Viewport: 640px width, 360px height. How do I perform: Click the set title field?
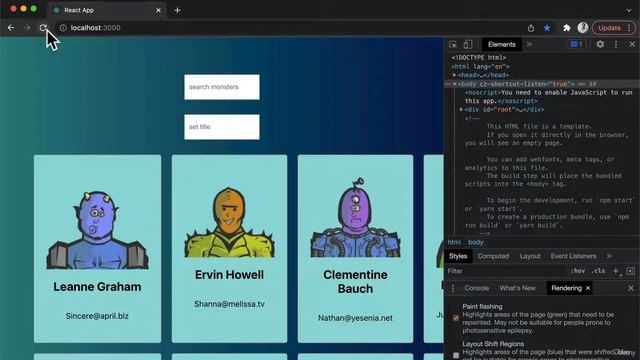click(x=222, y=127)
